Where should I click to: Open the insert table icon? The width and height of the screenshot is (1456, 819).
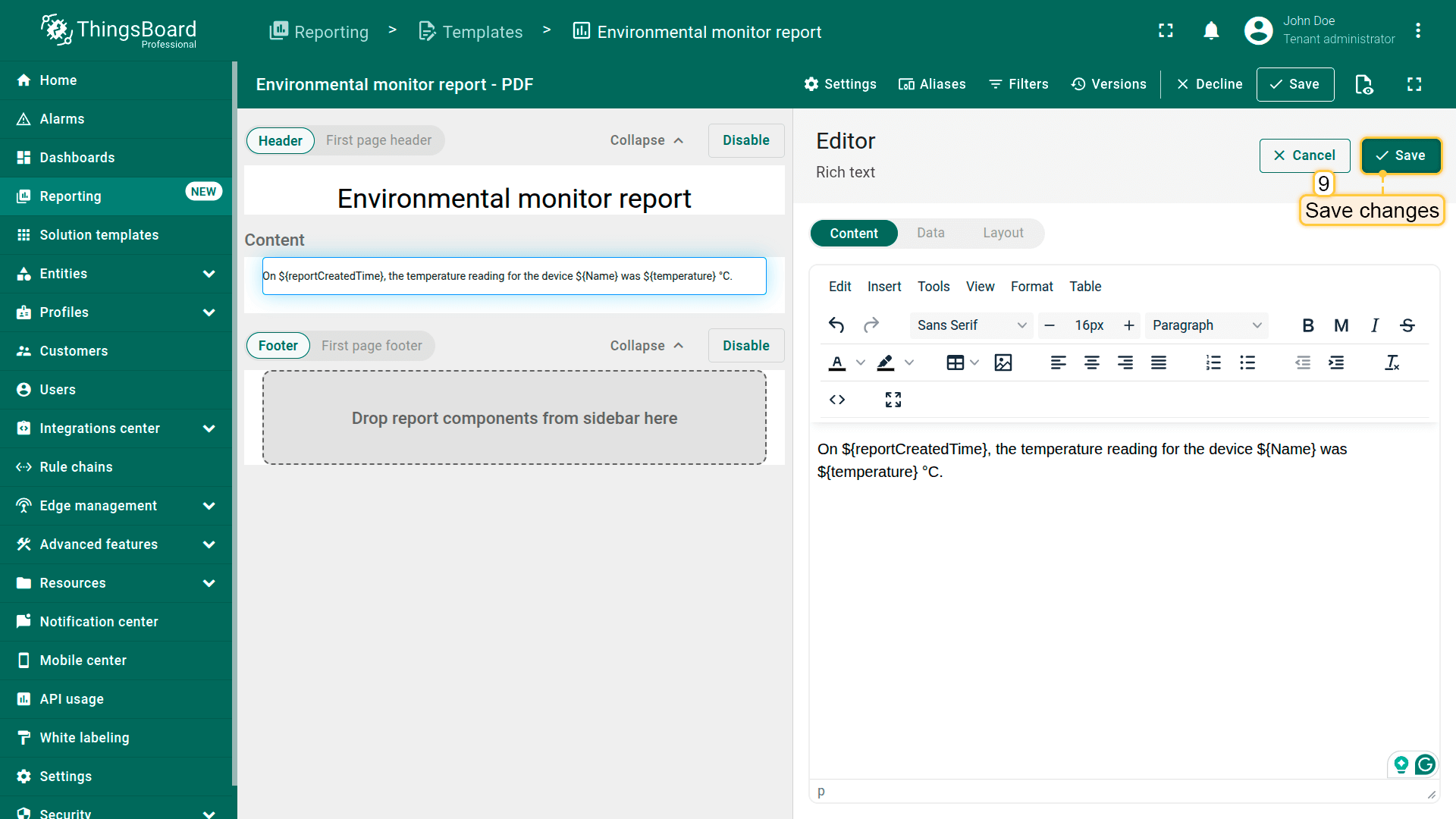955,362
